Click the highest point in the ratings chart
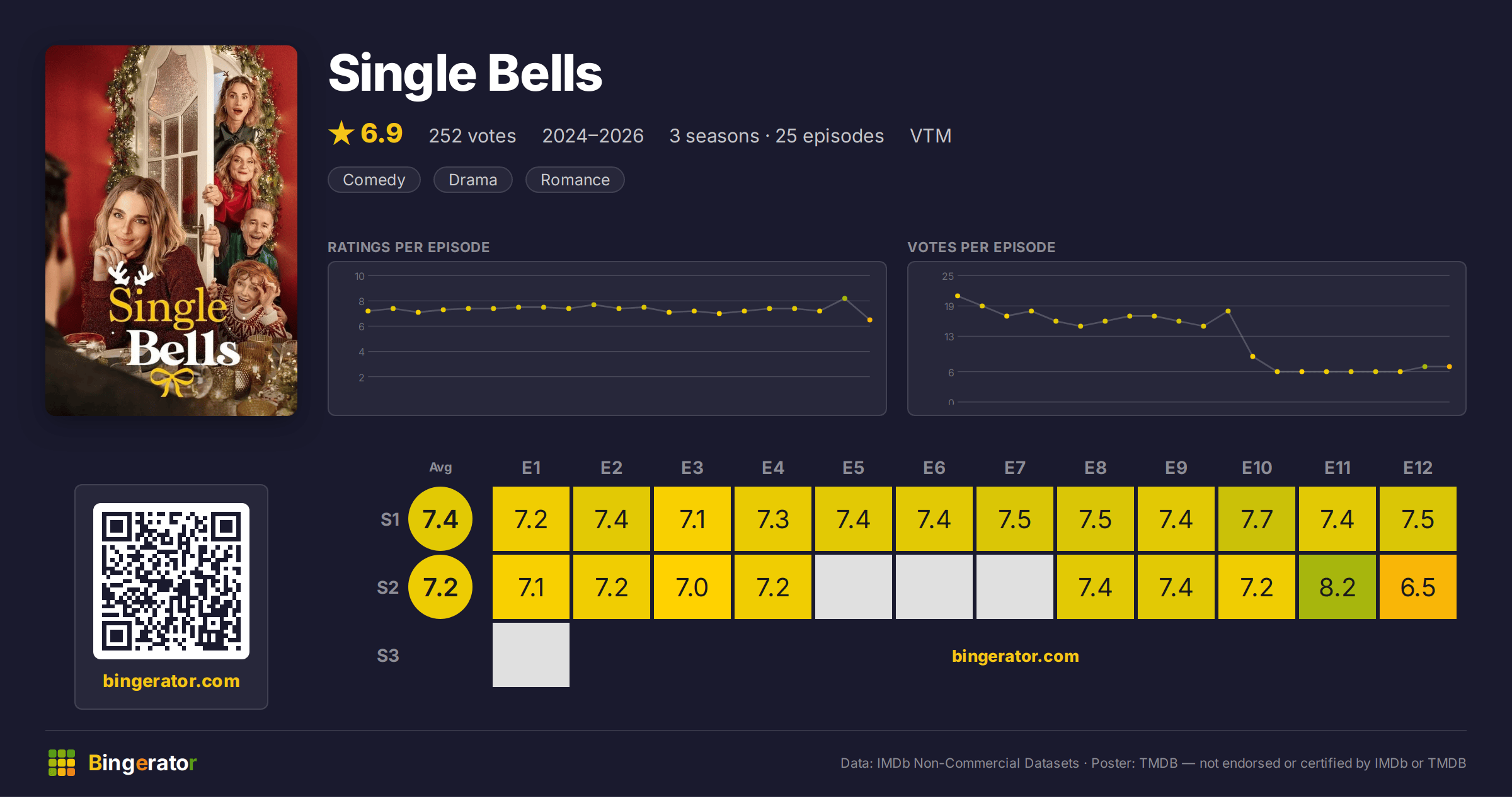The height and width of the screenshot is (798, 1512). 845,298
